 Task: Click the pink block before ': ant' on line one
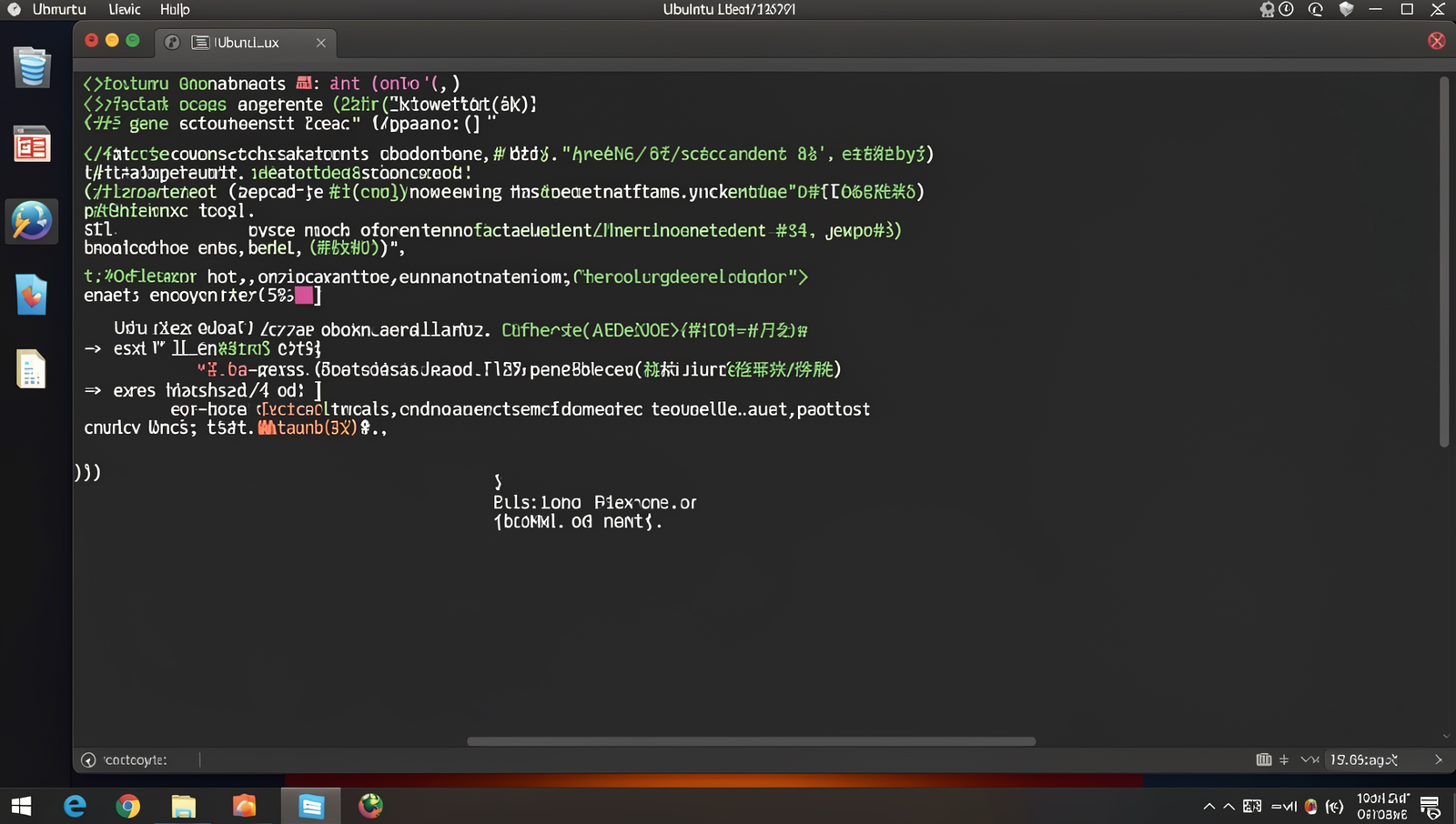[x=304, y=83]
